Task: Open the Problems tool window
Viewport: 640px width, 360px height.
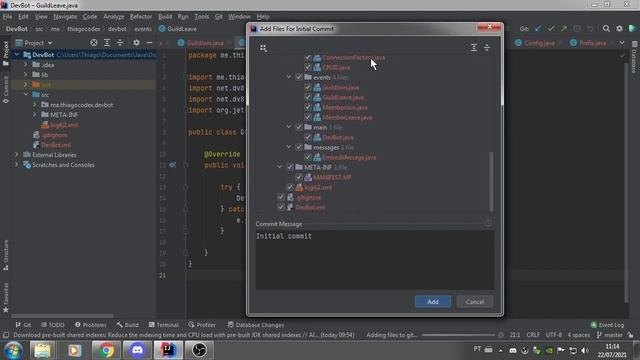Action: [x=91, y=325]
